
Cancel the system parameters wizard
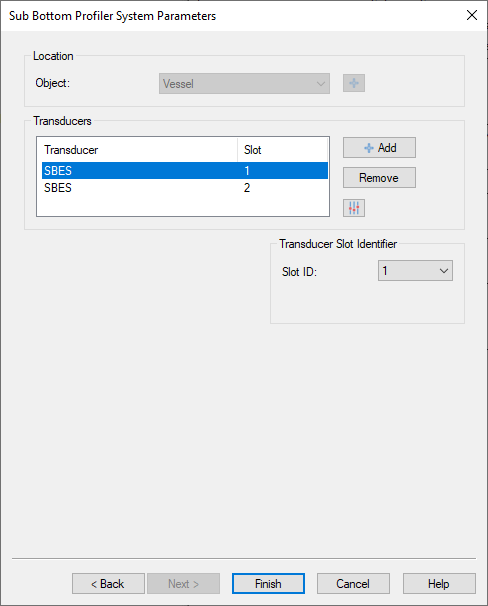coord(353,584)
